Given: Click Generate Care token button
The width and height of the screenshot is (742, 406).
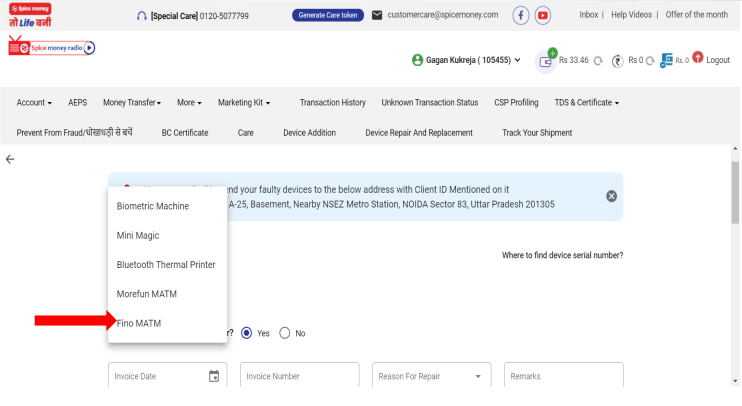Looking at the screenshot, I should 328,15.
